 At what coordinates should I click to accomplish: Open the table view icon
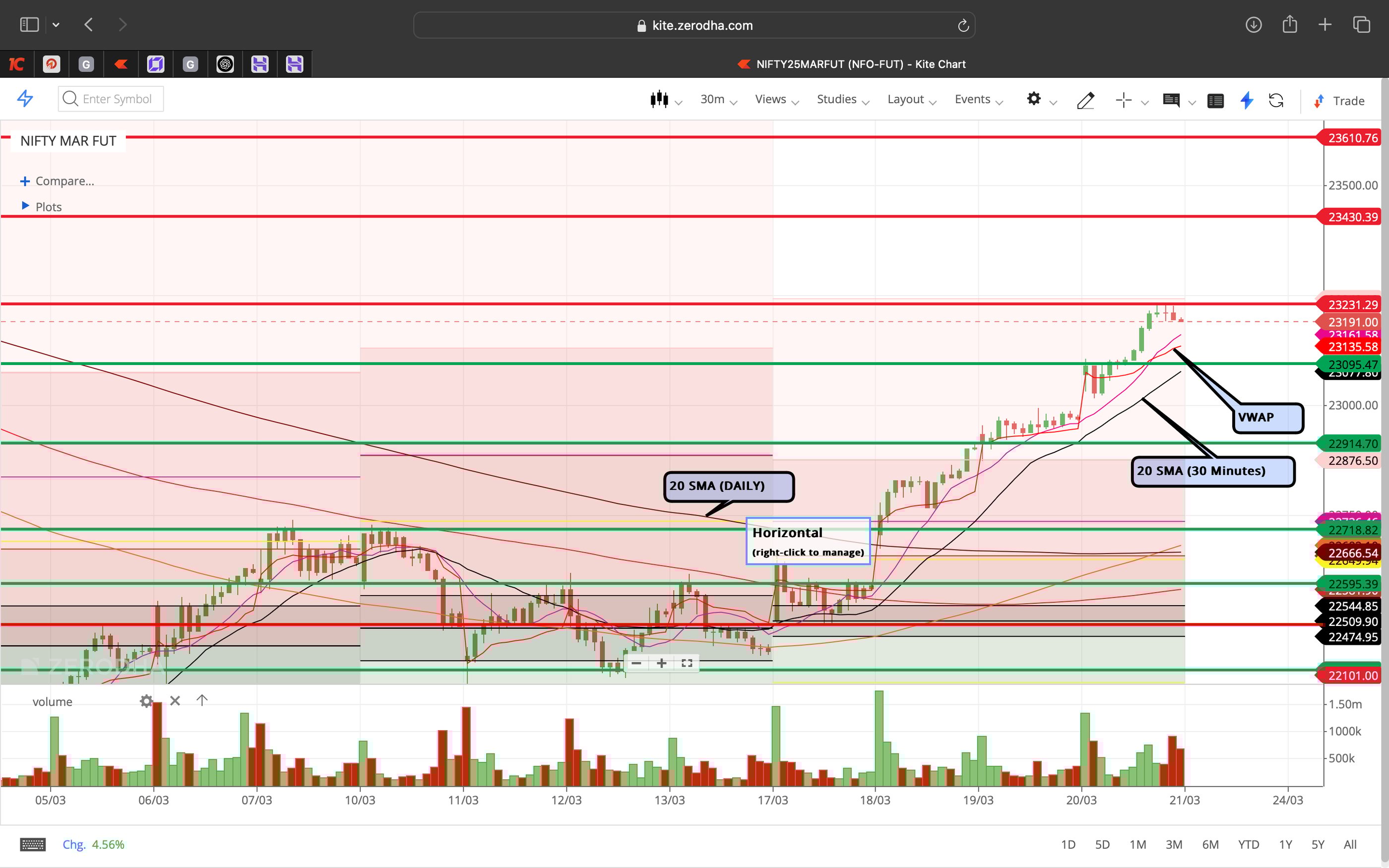tap(1216, 100)
